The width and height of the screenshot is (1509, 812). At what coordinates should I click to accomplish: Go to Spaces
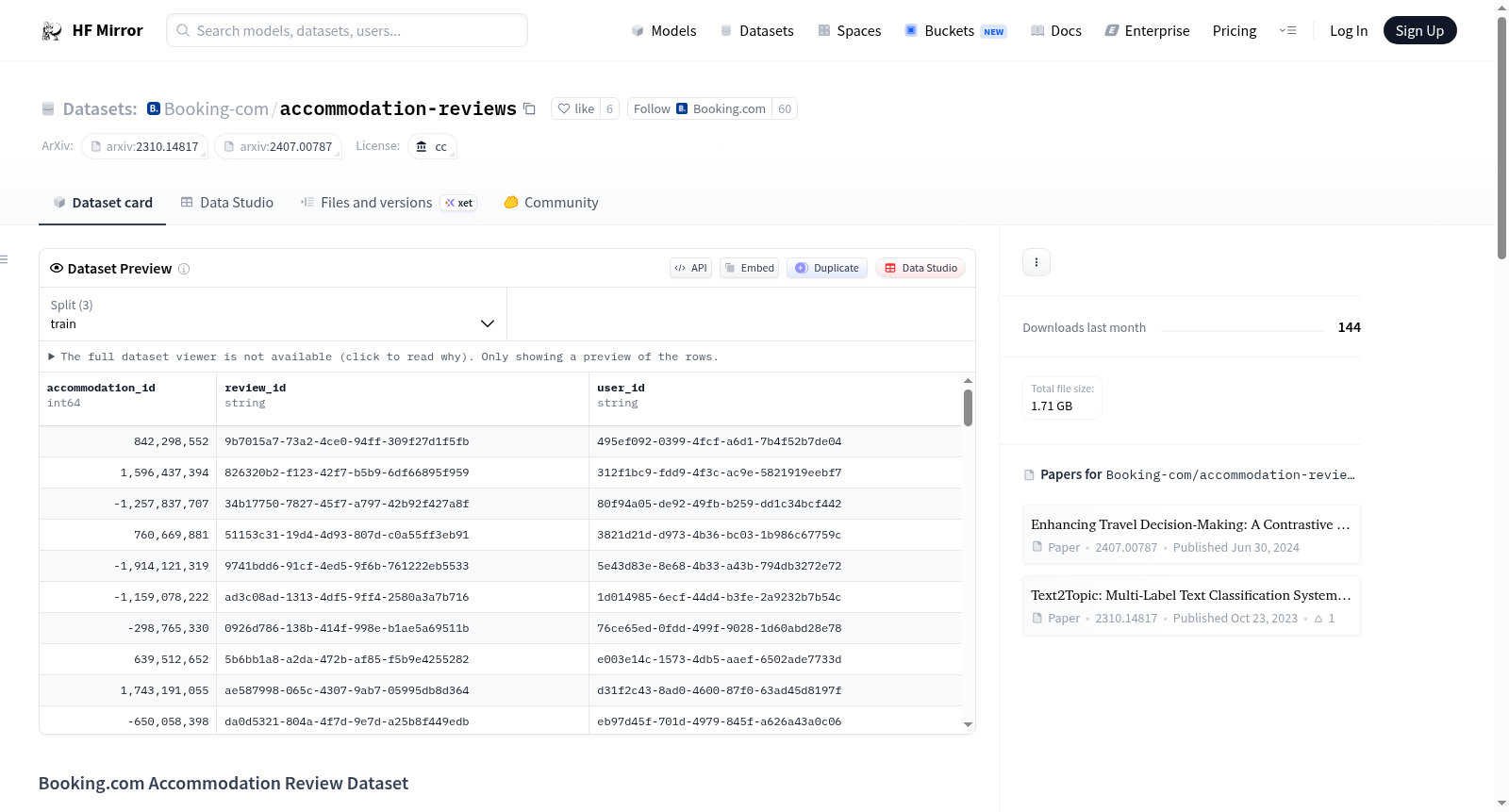point(850,30)
